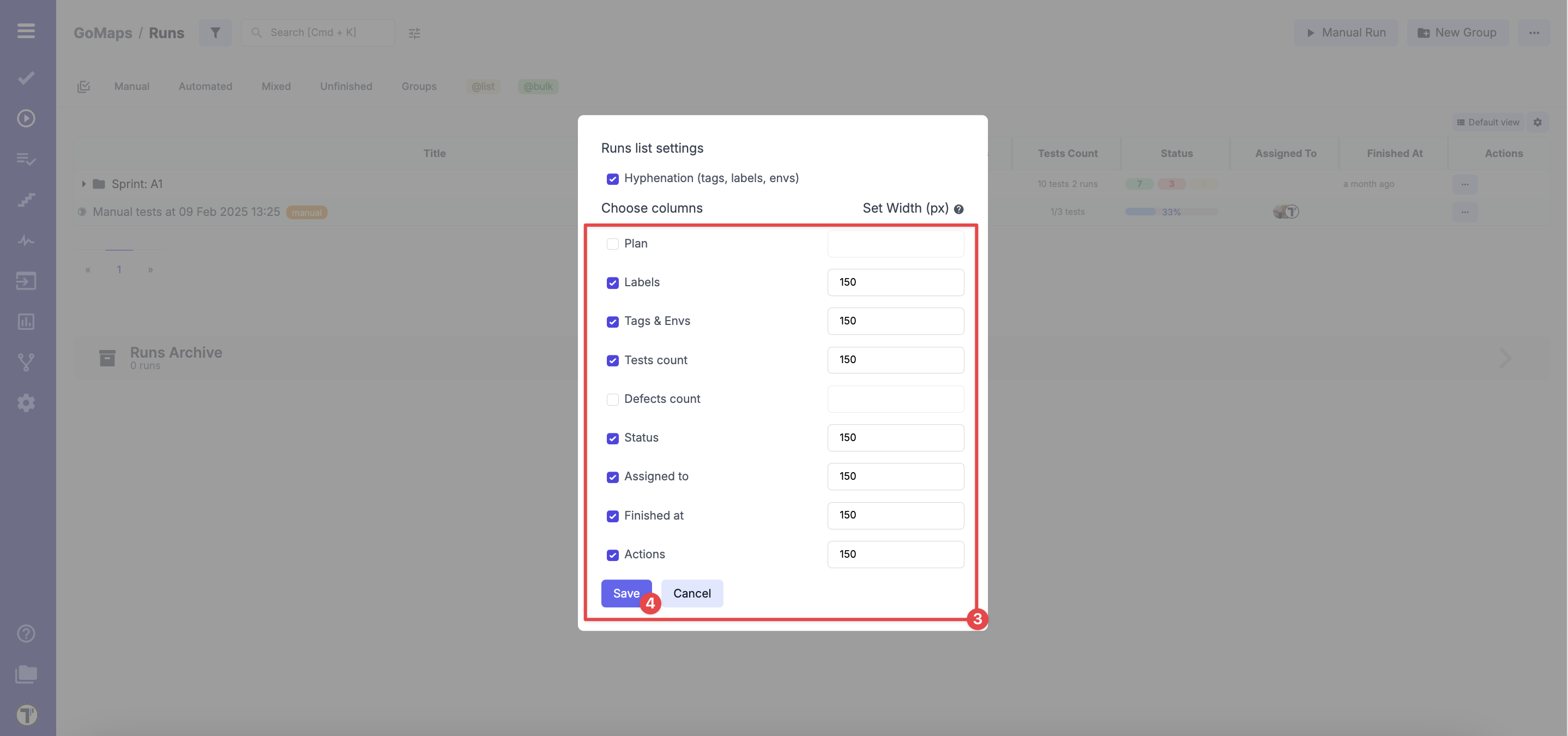Open the sidebar settings gear icon

[x=26, y=402]
